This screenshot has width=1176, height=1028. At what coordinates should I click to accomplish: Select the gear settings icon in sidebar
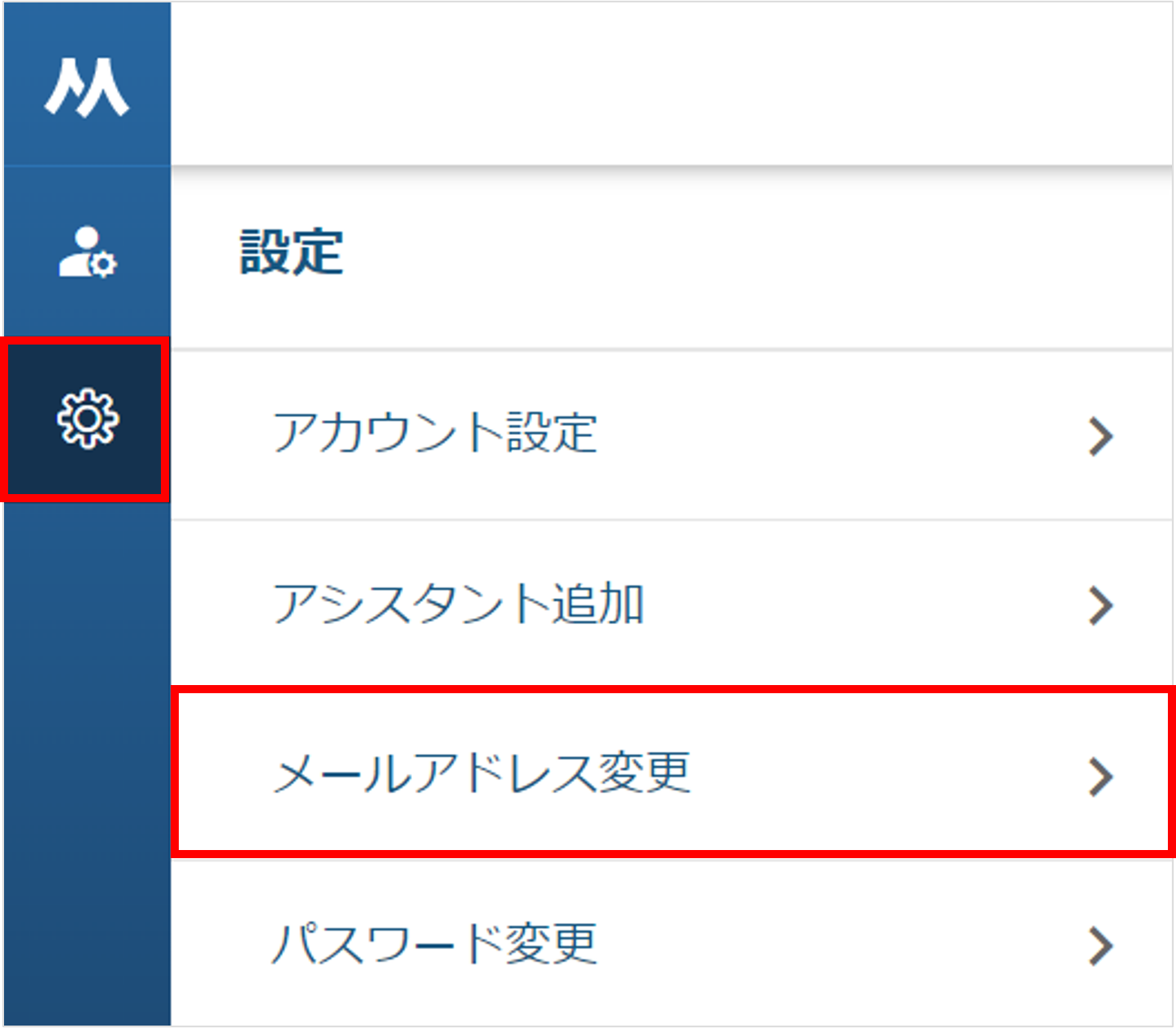click(88, 419)
